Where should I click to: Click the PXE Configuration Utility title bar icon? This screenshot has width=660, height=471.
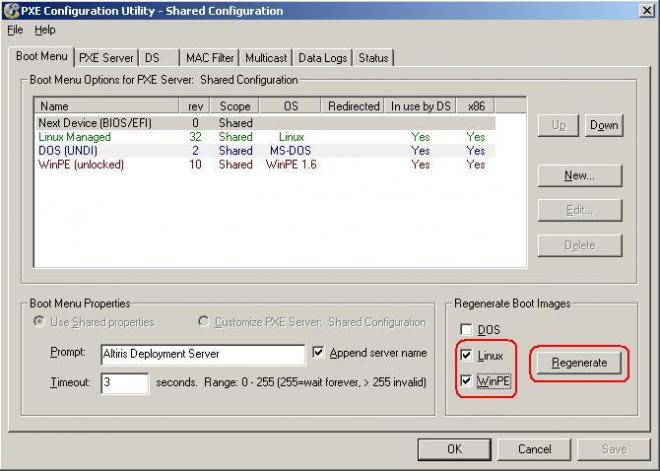click(x=11, y=11)
